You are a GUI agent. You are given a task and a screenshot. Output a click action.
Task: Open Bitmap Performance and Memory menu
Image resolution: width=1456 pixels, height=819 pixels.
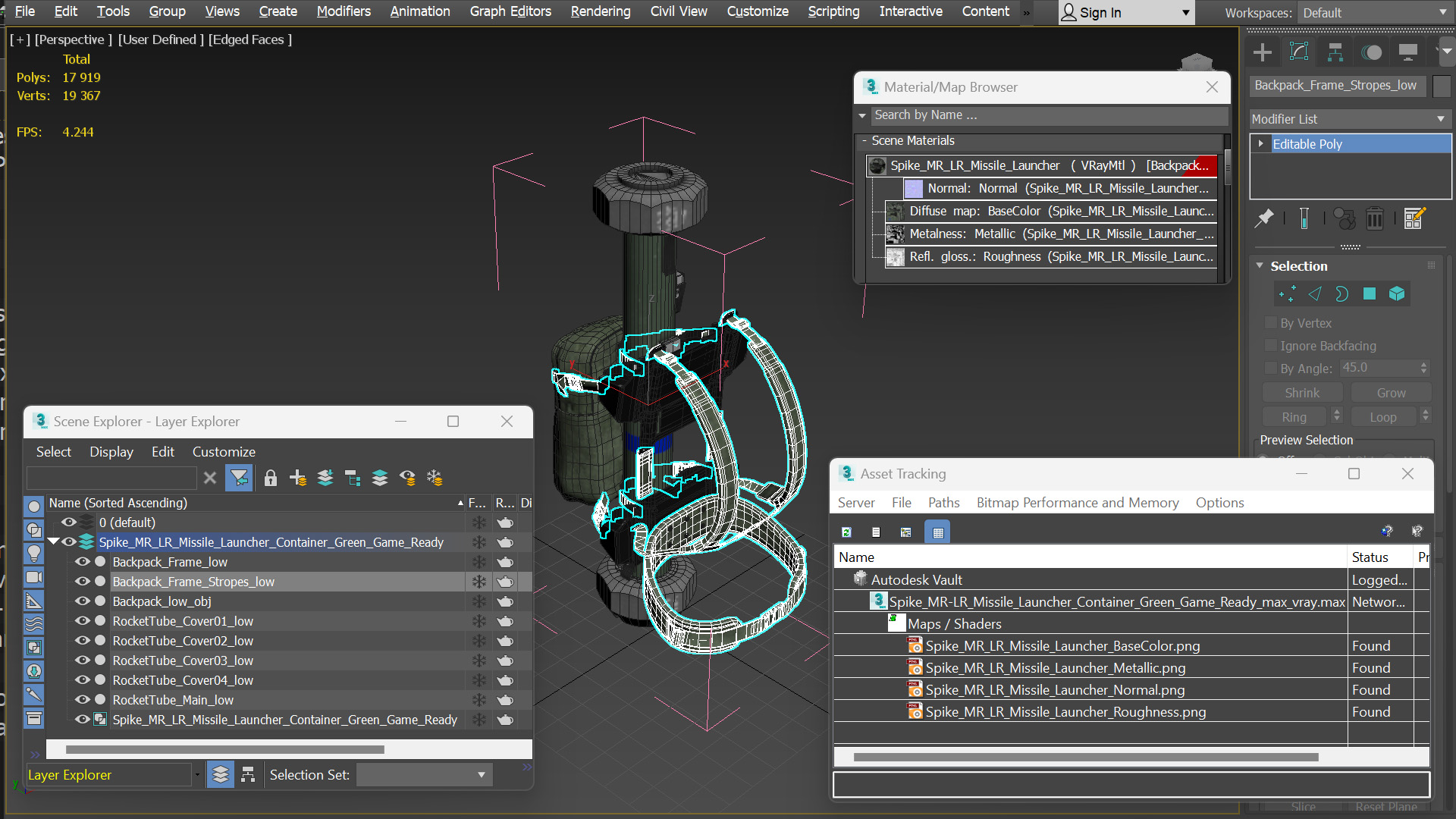point(1078,503)
